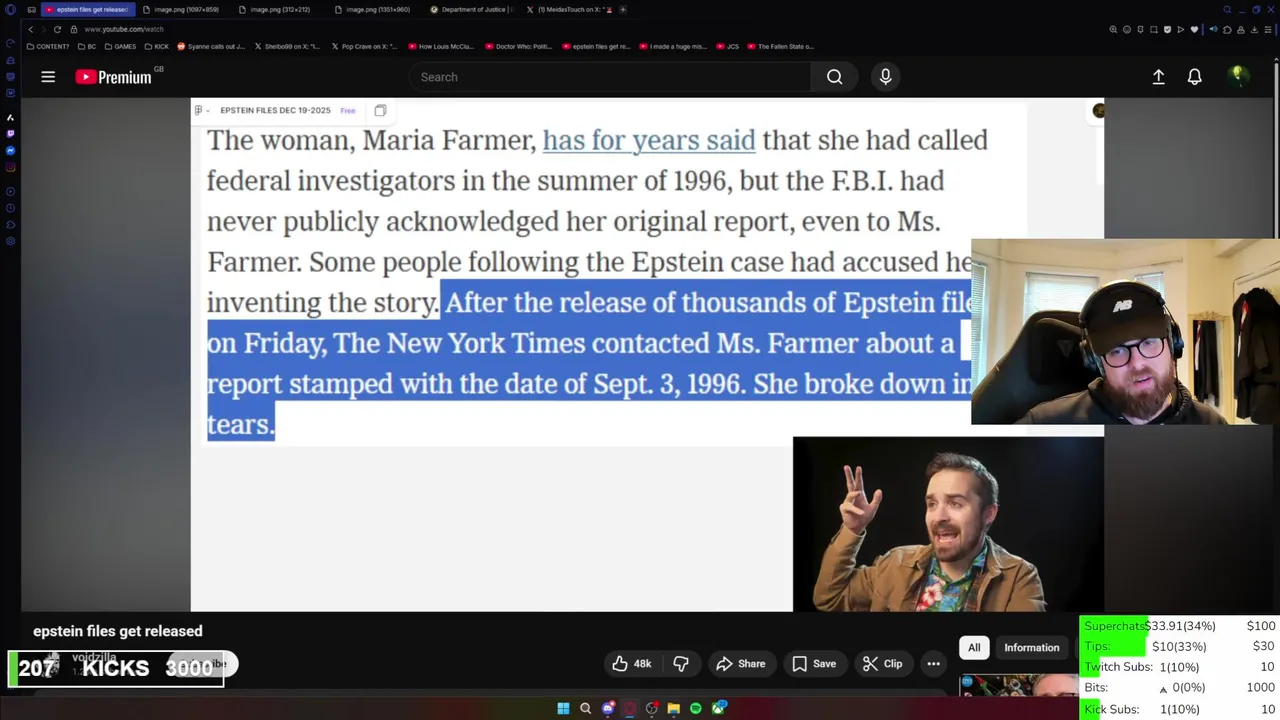Open YouTube notifications bell
The width and height of the screenshot is (1280, 720).
[1194, 77]
